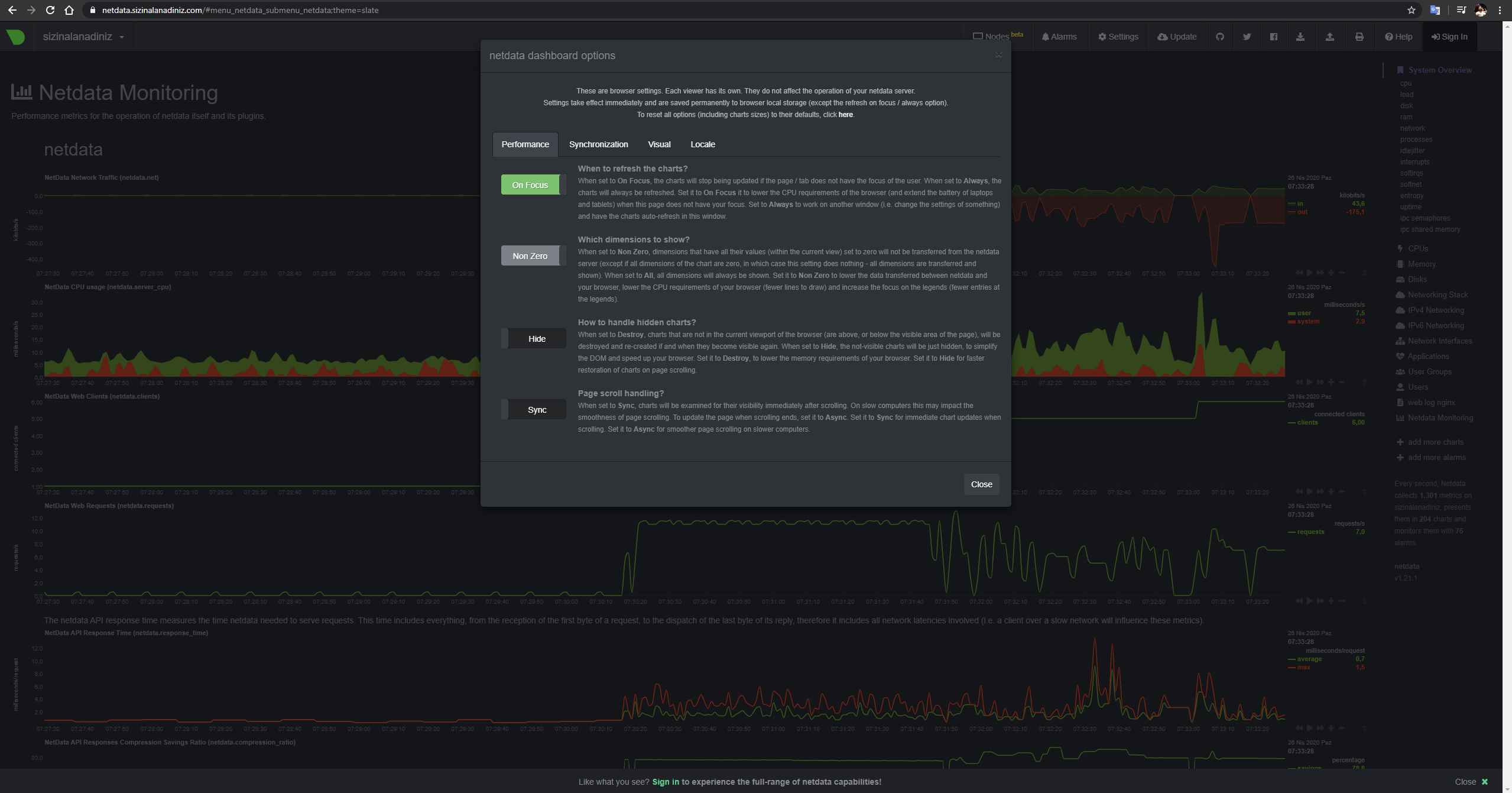Click the netdata green leaf logo

point(15,37)
